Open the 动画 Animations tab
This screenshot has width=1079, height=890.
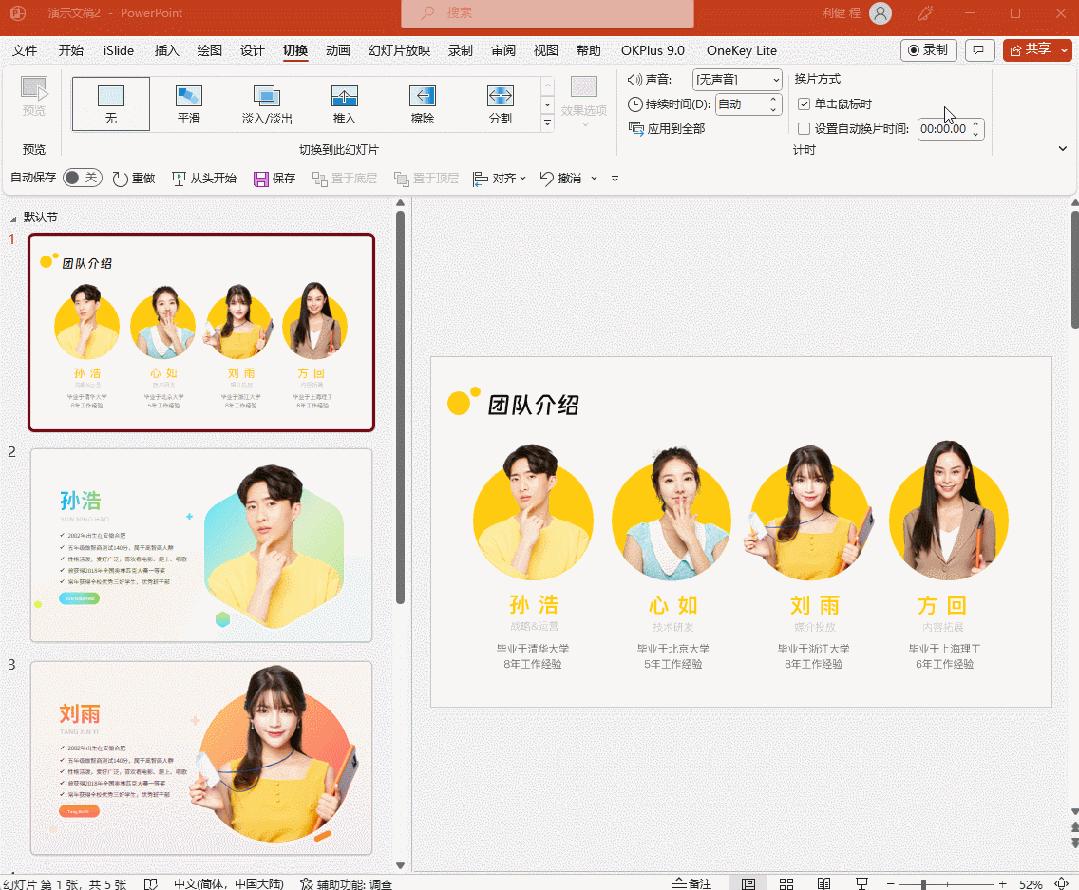coord(338,51)
